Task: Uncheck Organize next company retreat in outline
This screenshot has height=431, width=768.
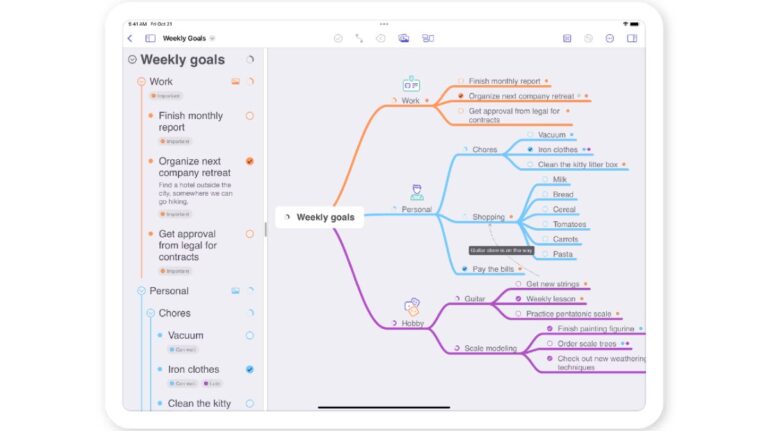Action: (249, 161)
